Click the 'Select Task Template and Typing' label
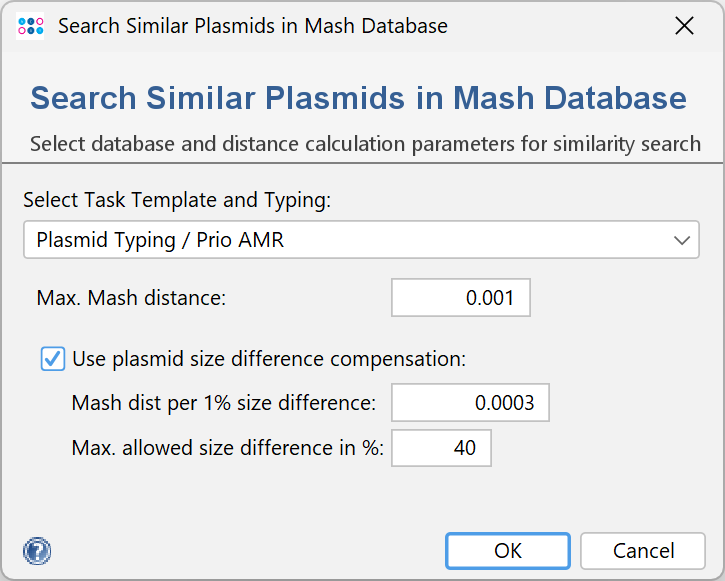The width and height of the screenshot is (725, 581). coord(177,200)
